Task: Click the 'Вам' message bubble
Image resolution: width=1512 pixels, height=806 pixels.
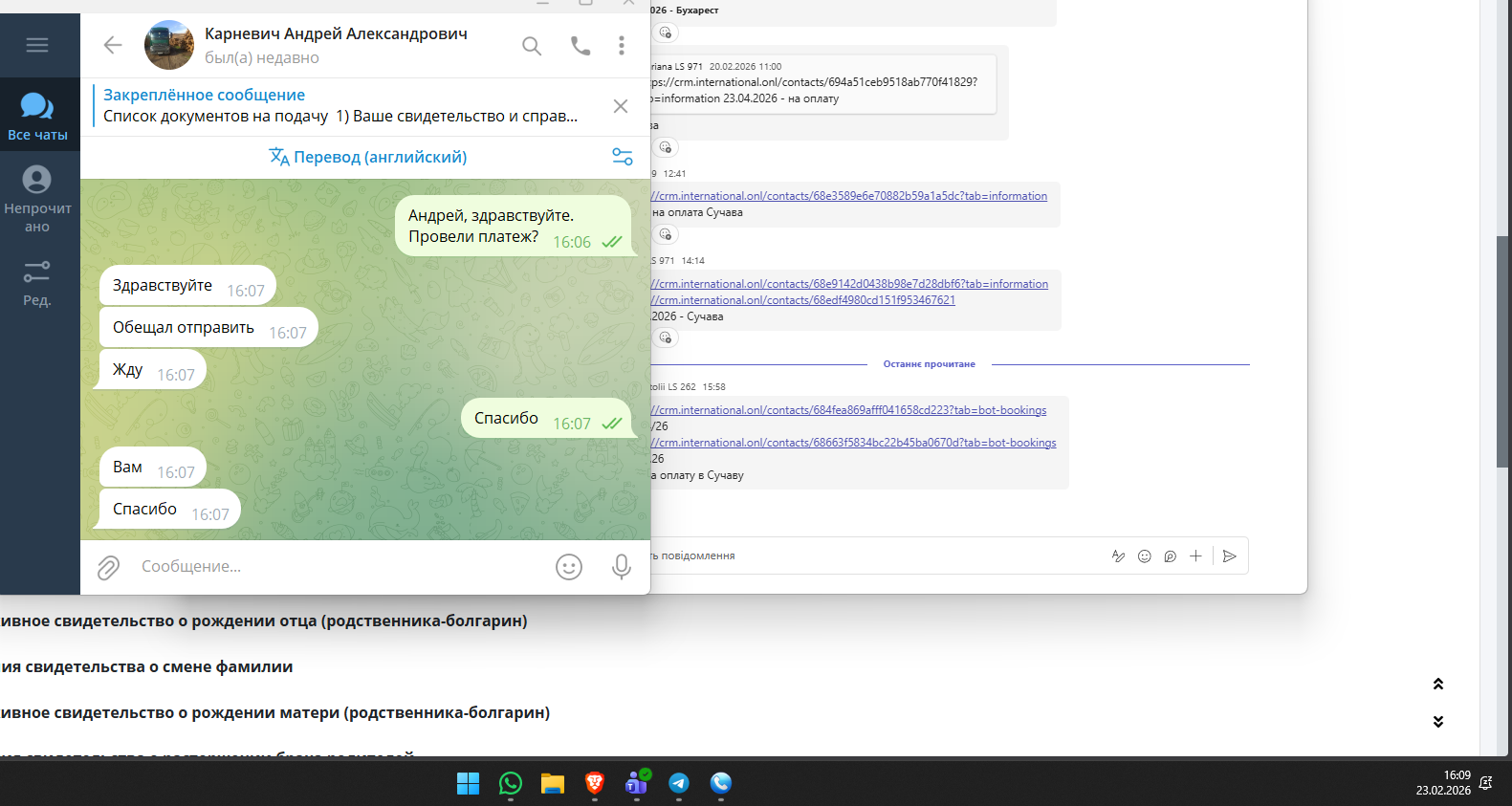Action: pyautogui.click(x=152, y=468)
